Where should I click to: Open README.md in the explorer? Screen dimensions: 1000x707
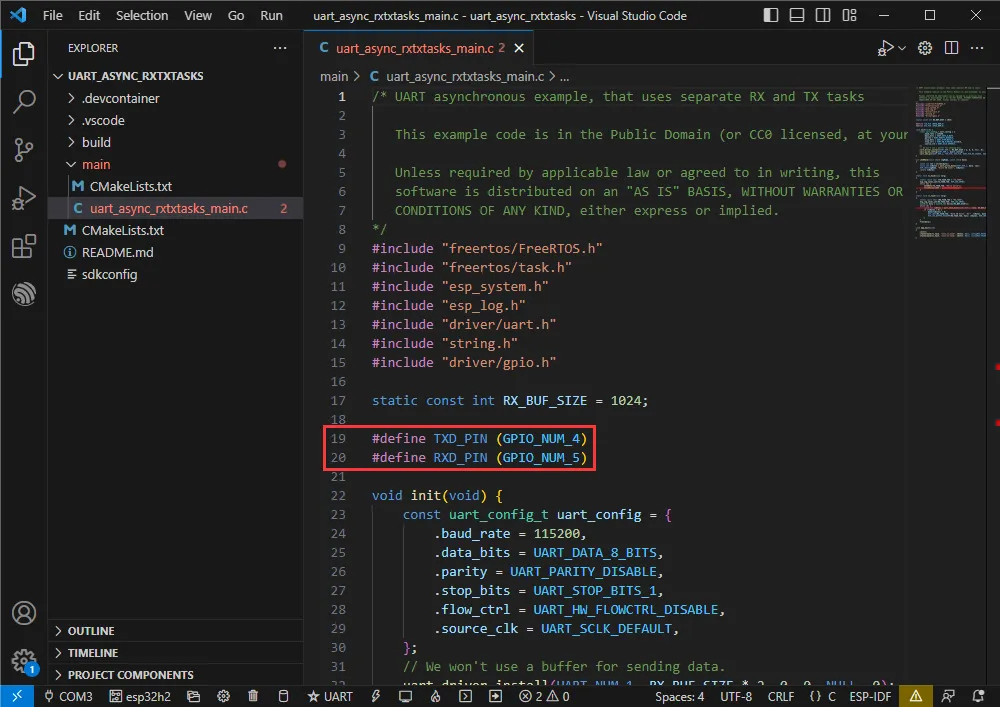tap(117, 252)
